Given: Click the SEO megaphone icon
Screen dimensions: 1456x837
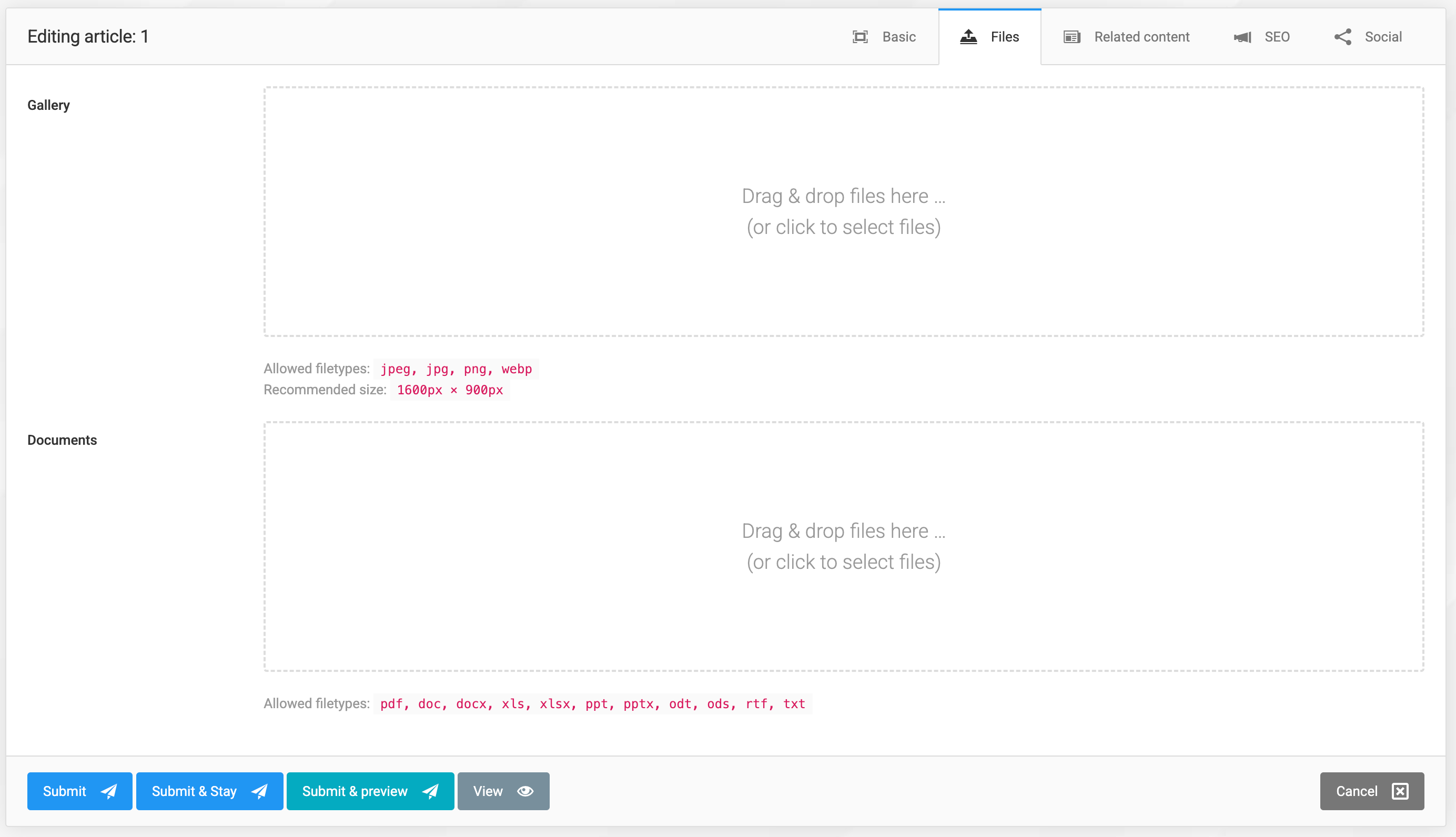Looking at the screenshot, I should [x=1242, y=37].
